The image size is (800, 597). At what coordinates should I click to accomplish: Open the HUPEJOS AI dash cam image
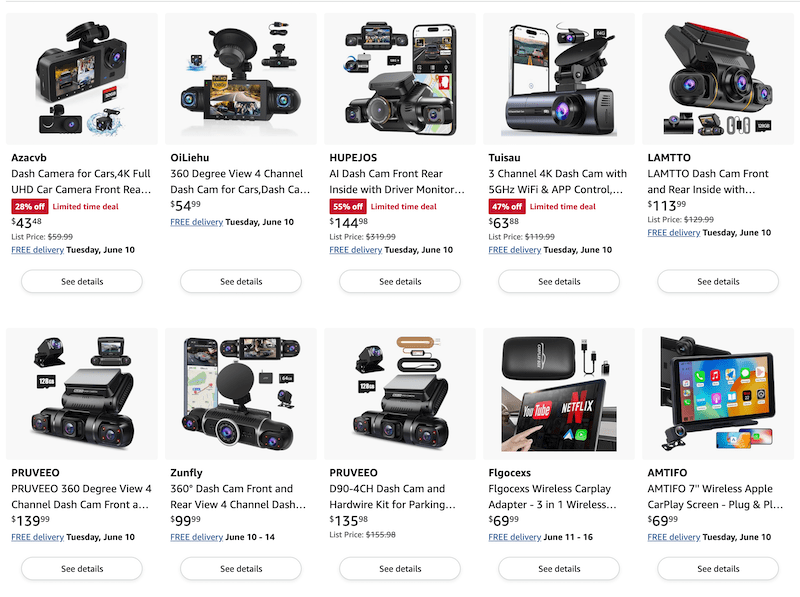point(400,79)
